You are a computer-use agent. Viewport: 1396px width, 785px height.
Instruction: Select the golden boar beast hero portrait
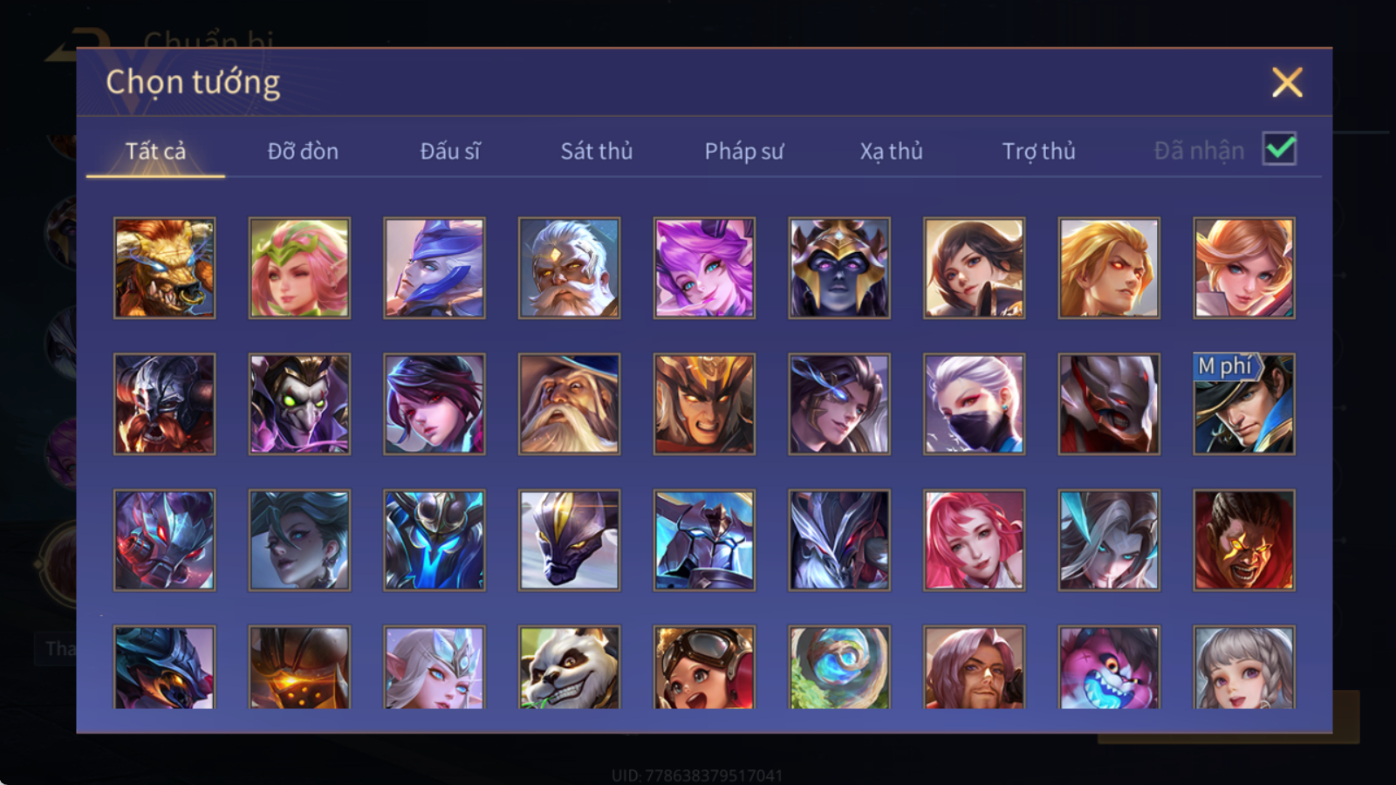click(164, 268)
